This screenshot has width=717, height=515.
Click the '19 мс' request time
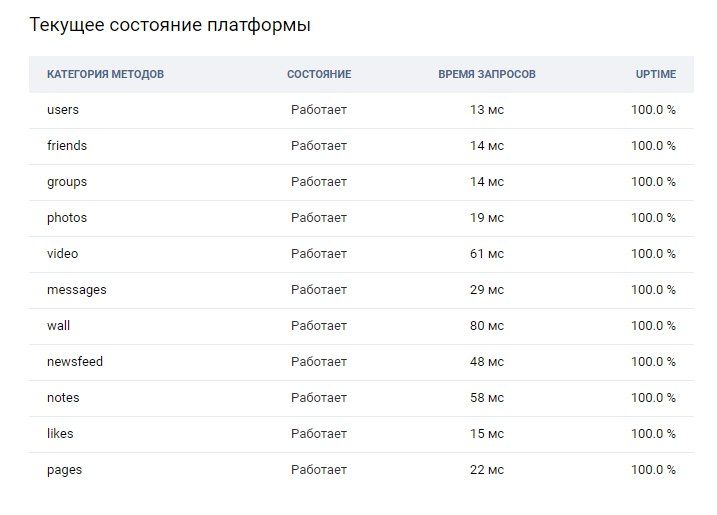tap(487, 218)
